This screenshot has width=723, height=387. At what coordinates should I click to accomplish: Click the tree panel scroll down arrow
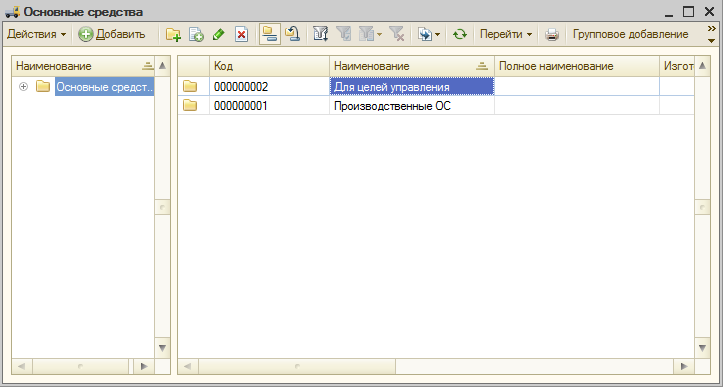pos(162,348)
